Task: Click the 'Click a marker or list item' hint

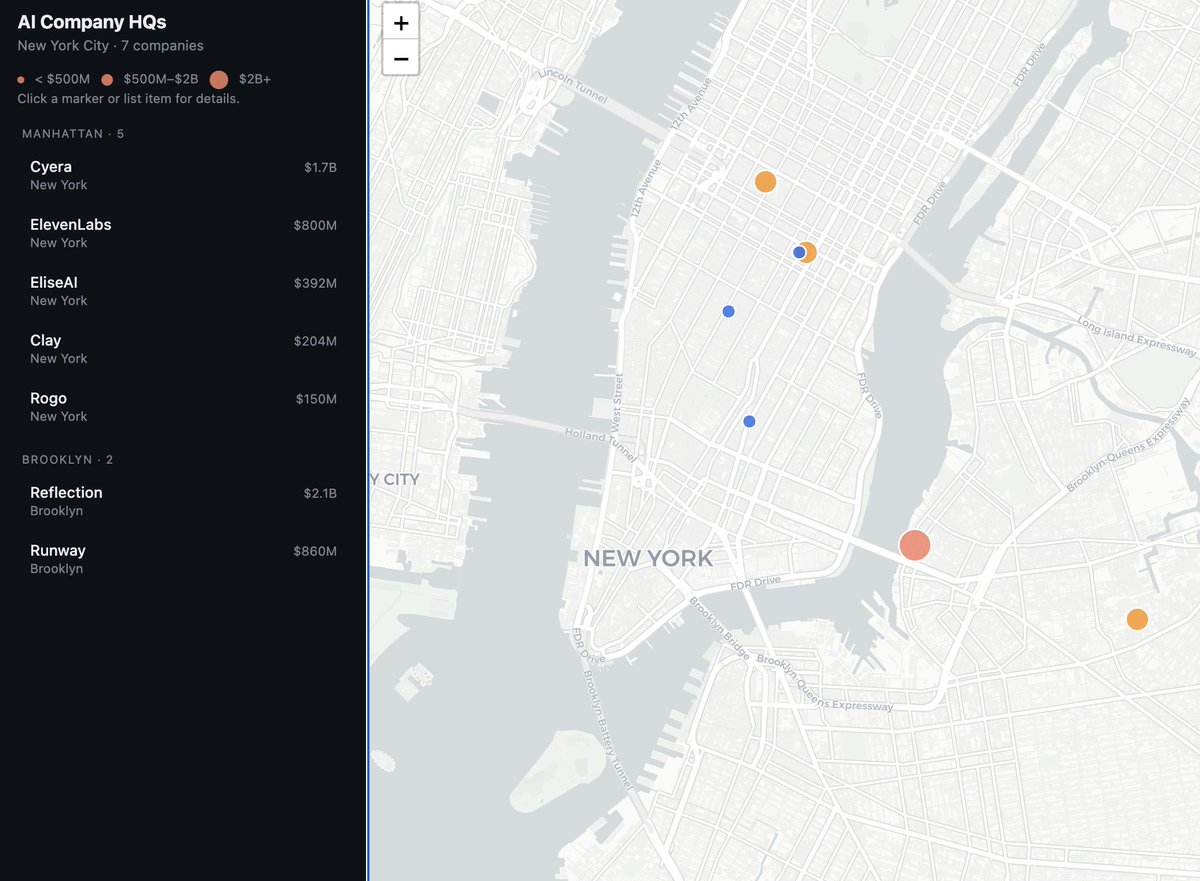Action: (128, 99)
